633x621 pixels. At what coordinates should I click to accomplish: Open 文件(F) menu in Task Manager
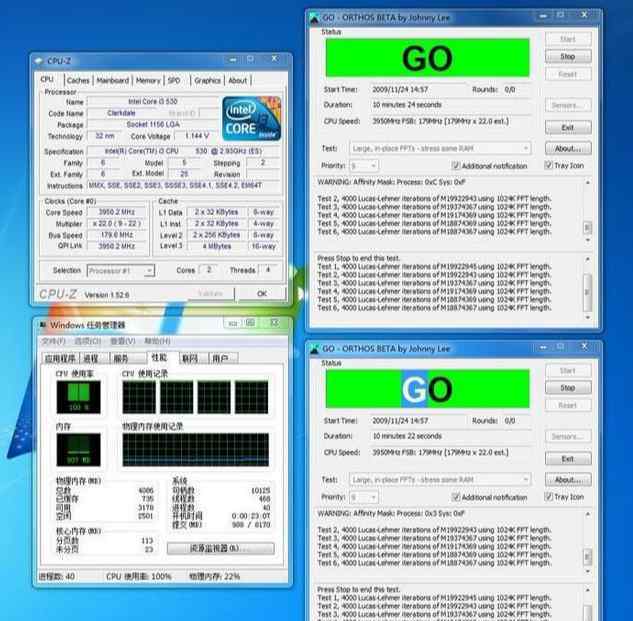(53, 341)
